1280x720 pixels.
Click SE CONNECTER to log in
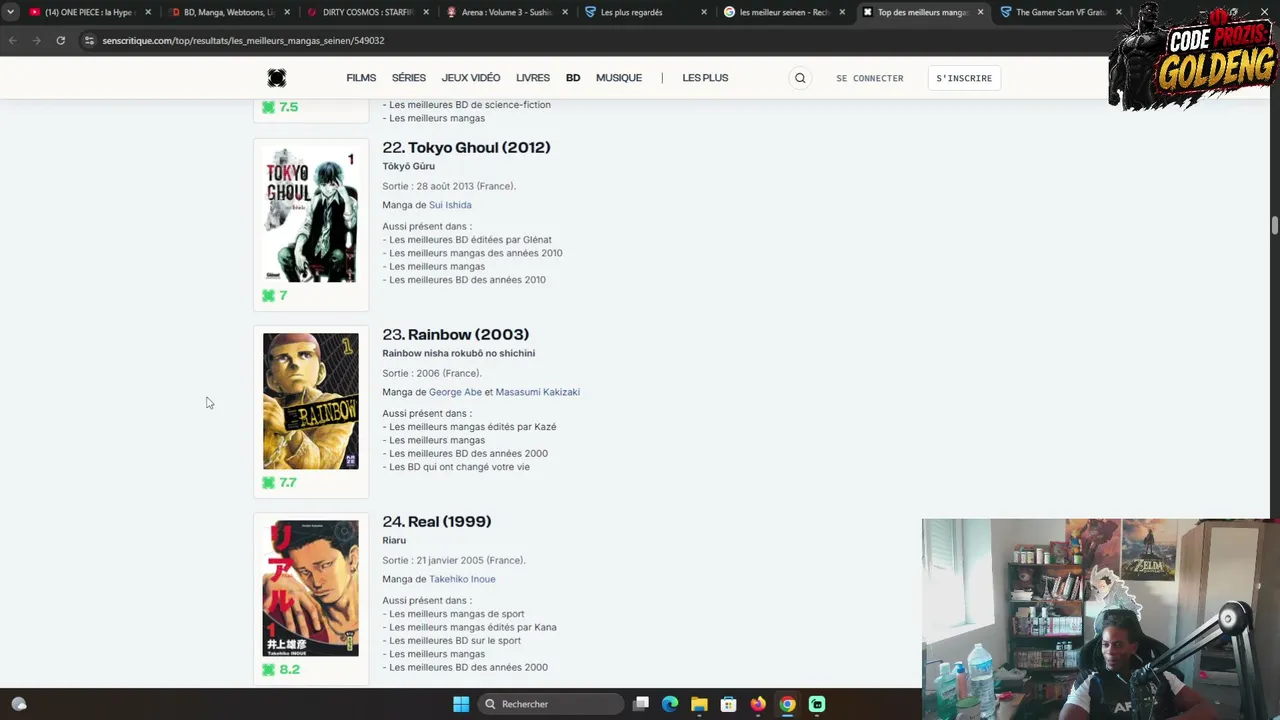pos(870,78)
